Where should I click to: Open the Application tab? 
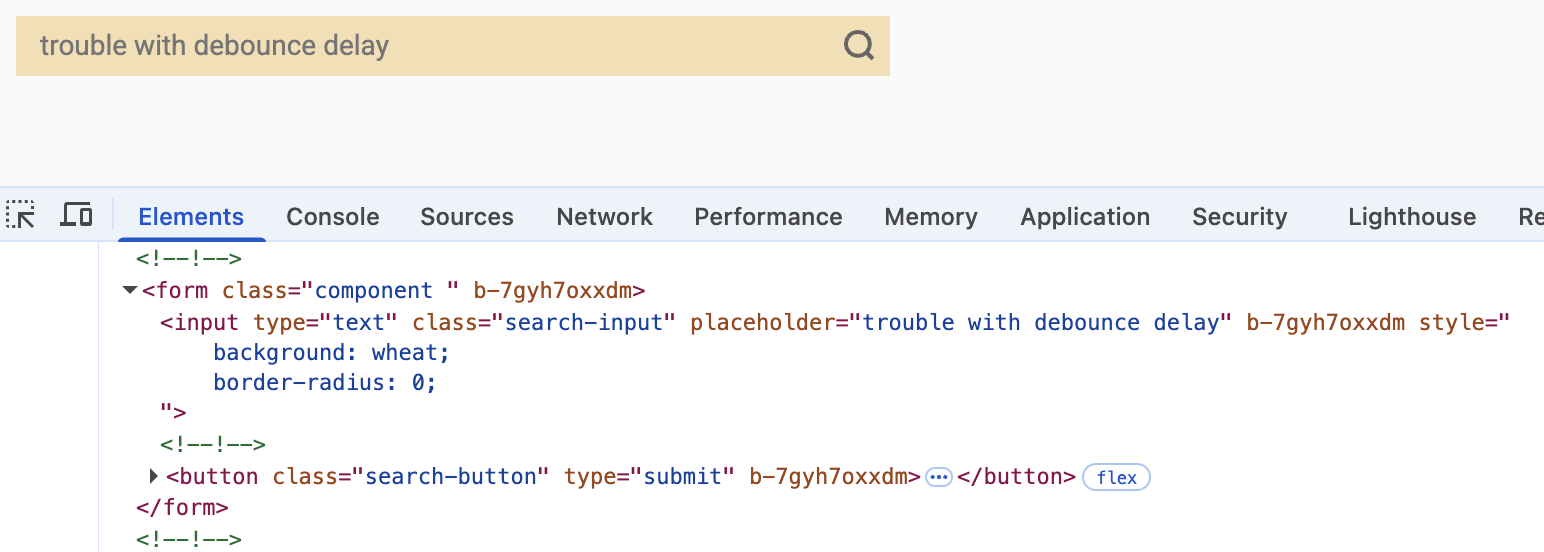click(1084, 217)
